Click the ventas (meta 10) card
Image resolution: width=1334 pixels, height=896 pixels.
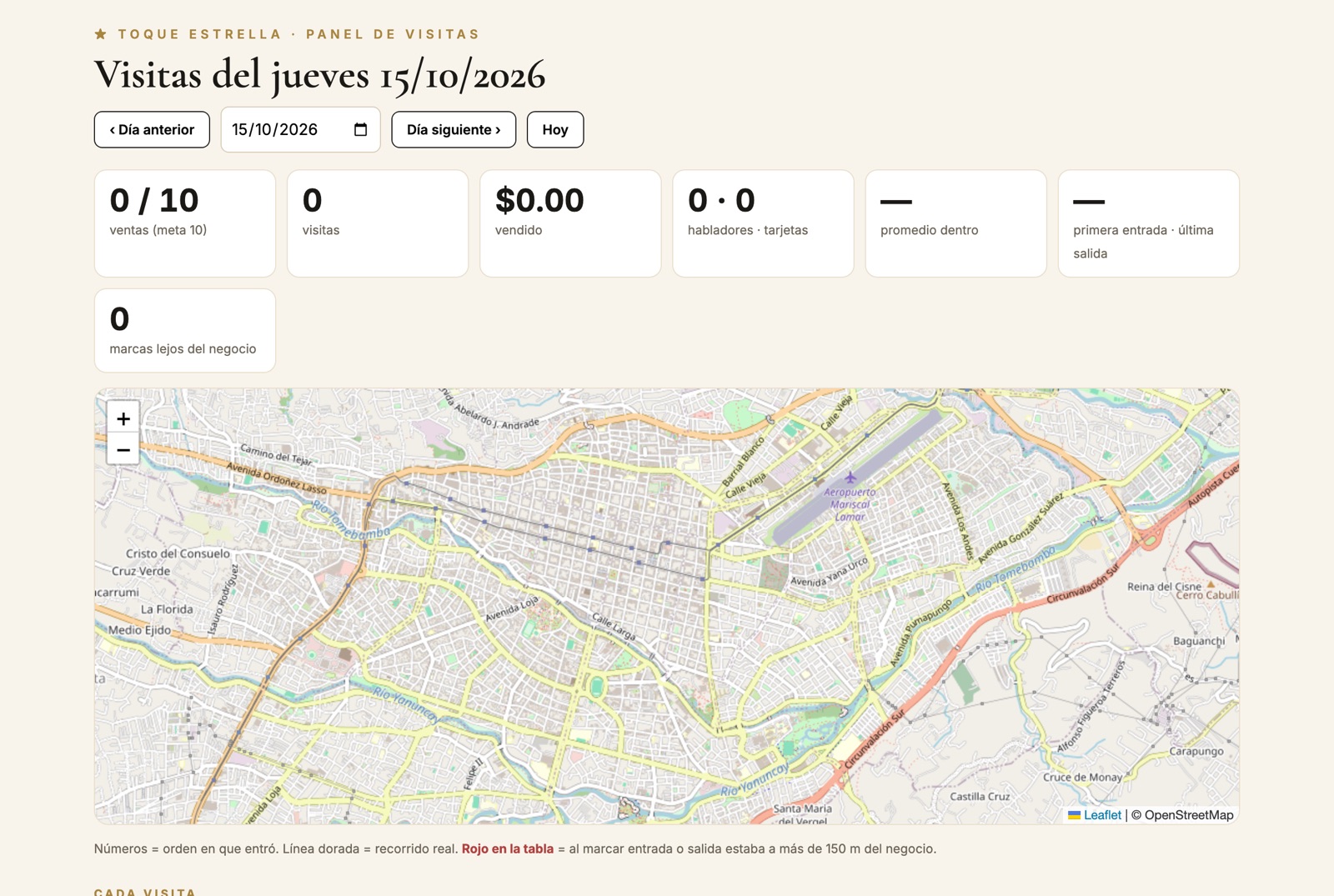pos(185,223)
